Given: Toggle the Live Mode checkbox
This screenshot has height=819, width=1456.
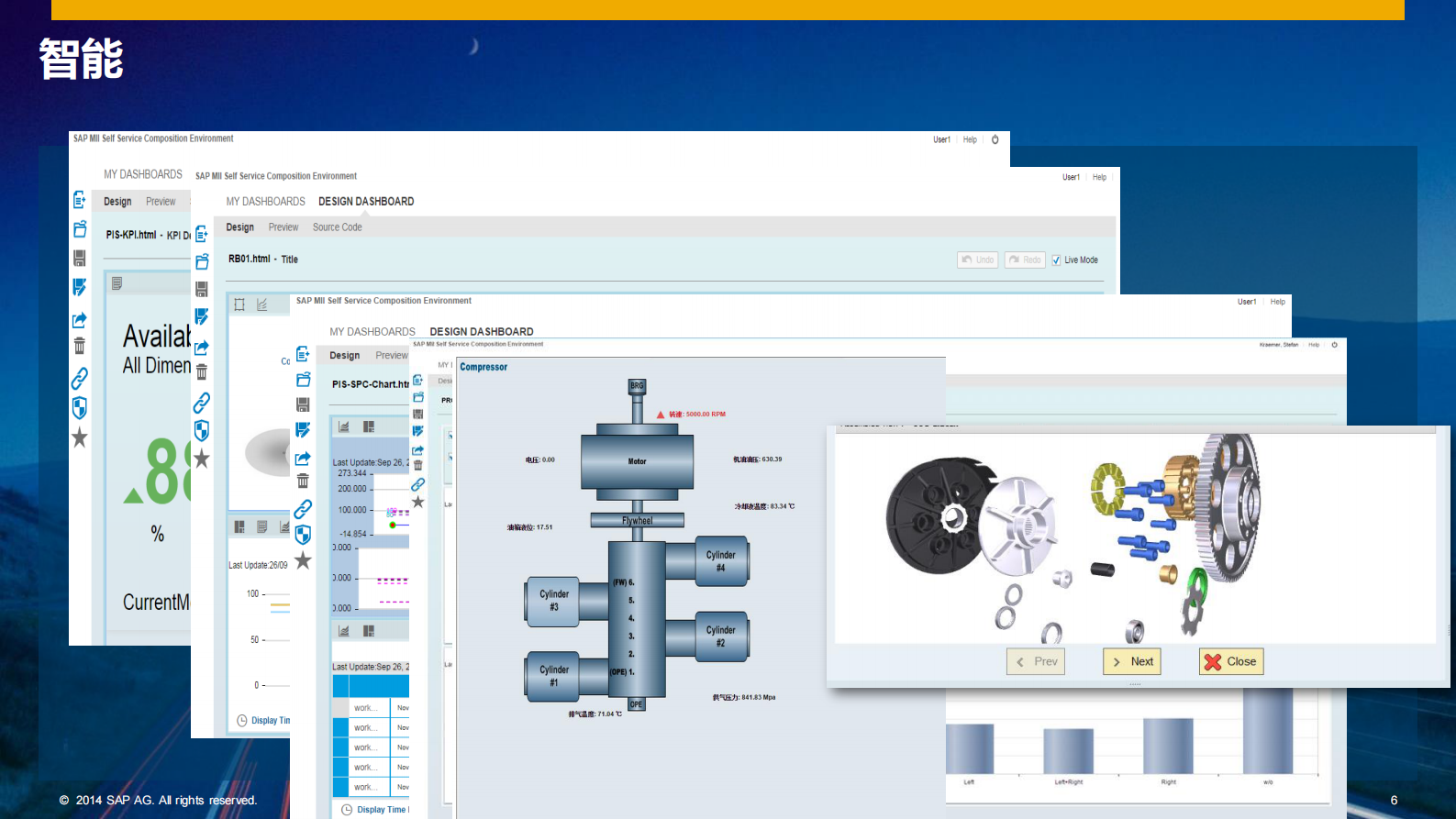Looking at the screenshot, I should click(1056, 260).
